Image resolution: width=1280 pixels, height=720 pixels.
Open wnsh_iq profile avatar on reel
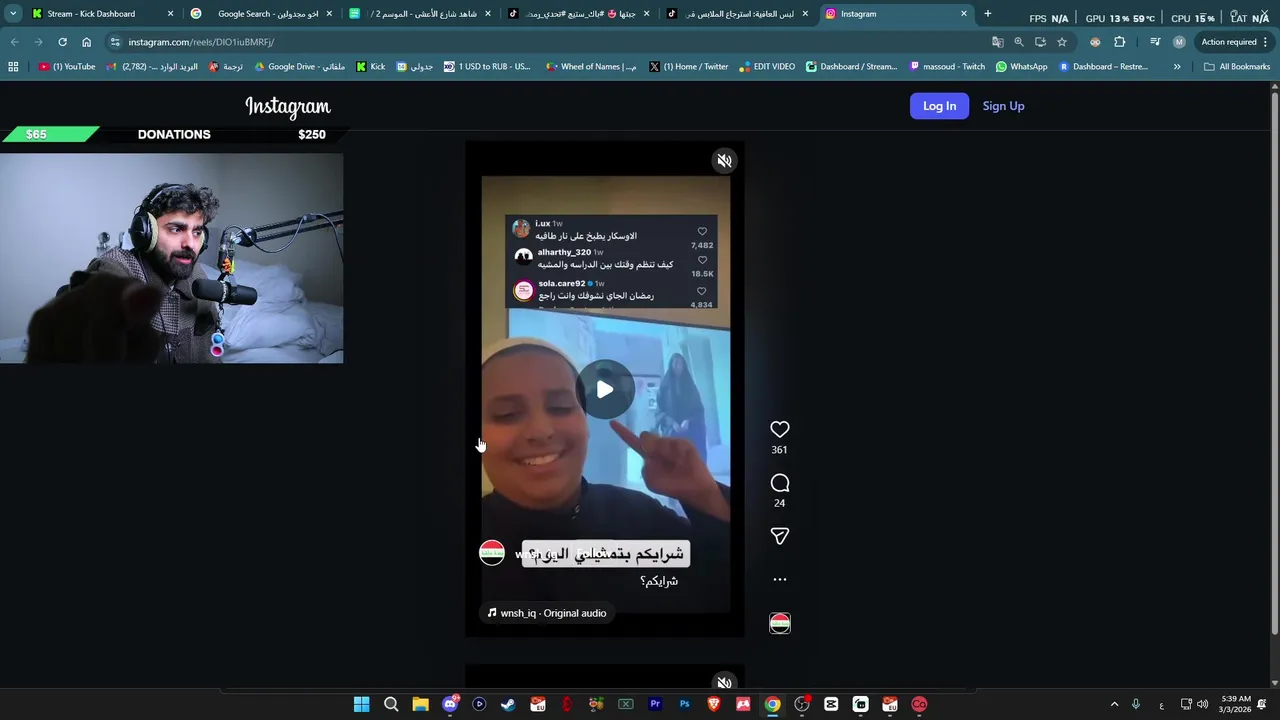pyautogui.click(x=492, y=554)
